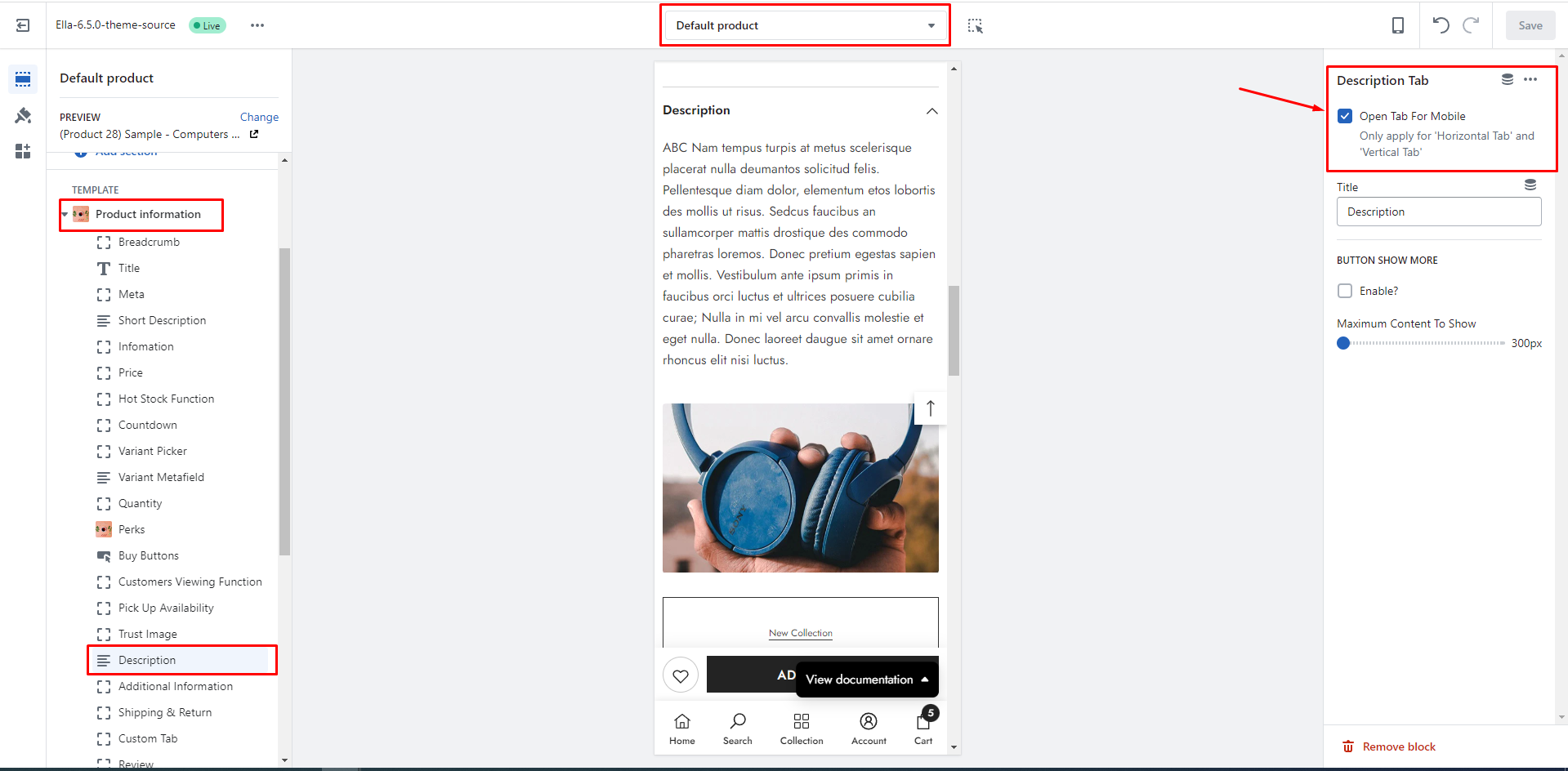The width and height of the screenshot is (1568, 771).
Task: Toggle the Open Tab For Mobile checkbox
Action: (x=1345, y=116)
